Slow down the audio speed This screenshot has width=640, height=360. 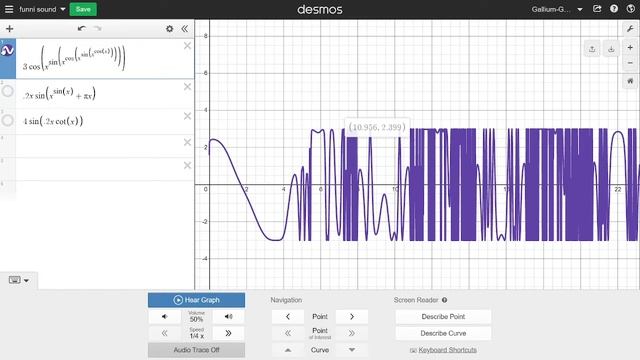(164, 333)
